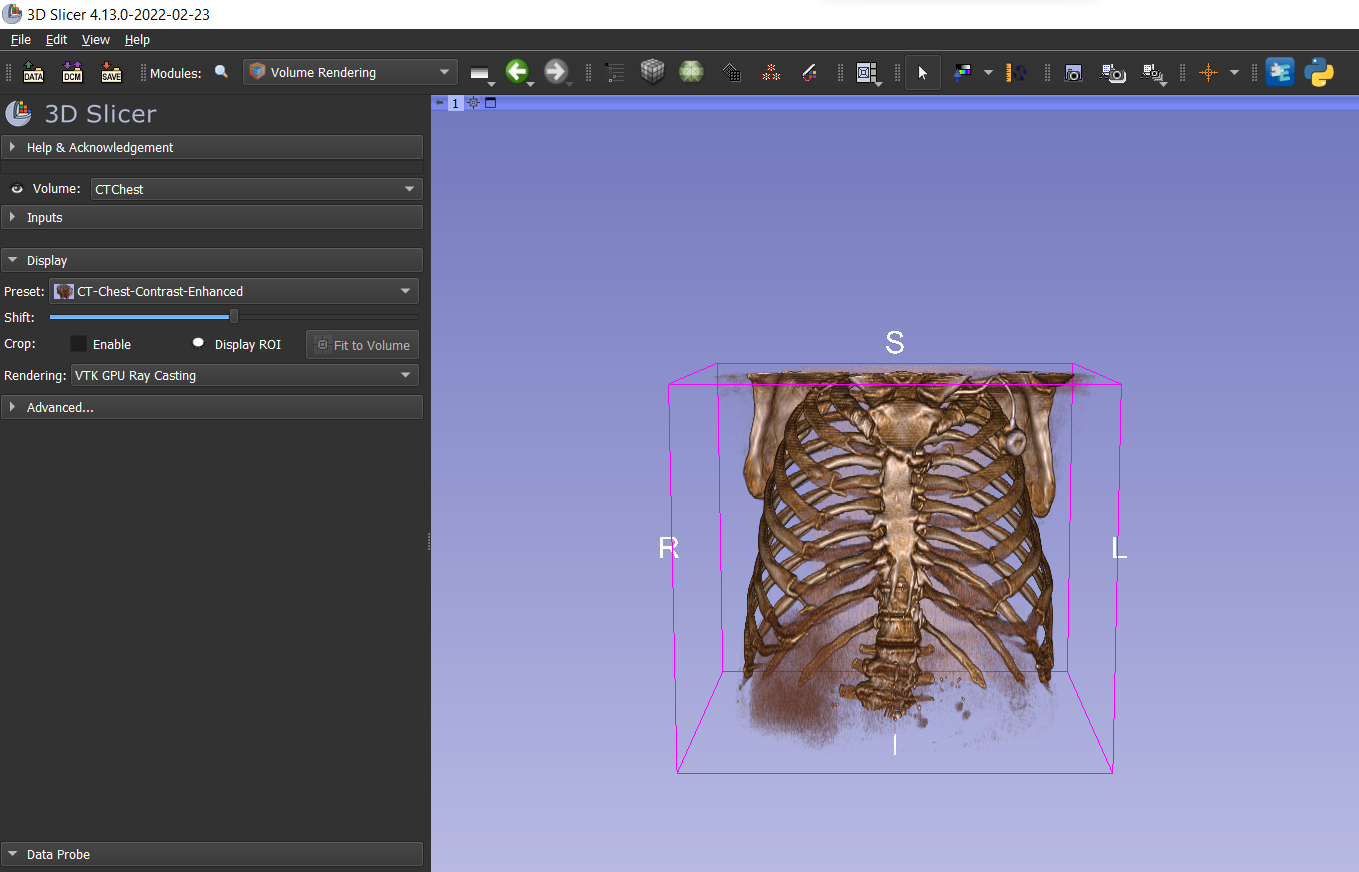Open the Python console
The image size is (1359, 872).
click(x=1319, y=72)
